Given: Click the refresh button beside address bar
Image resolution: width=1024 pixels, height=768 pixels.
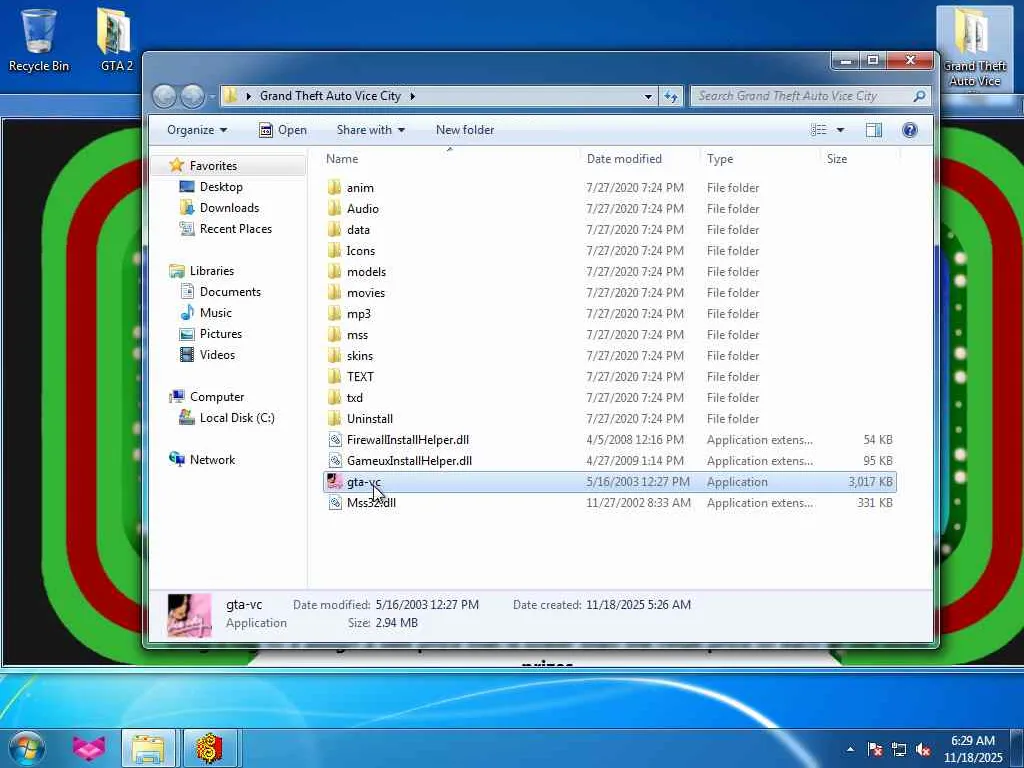Looking at the screenshot, I should [671, 96].
